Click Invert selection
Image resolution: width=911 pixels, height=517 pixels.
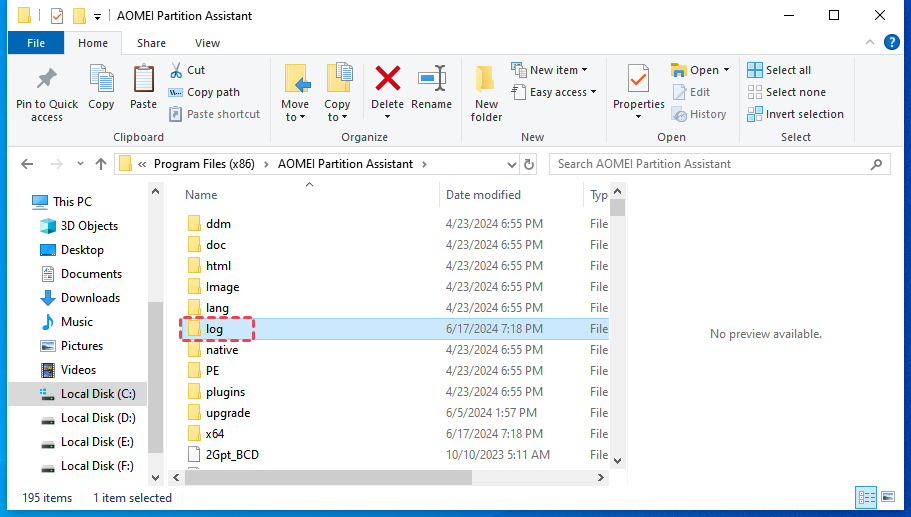coord(795,114)
